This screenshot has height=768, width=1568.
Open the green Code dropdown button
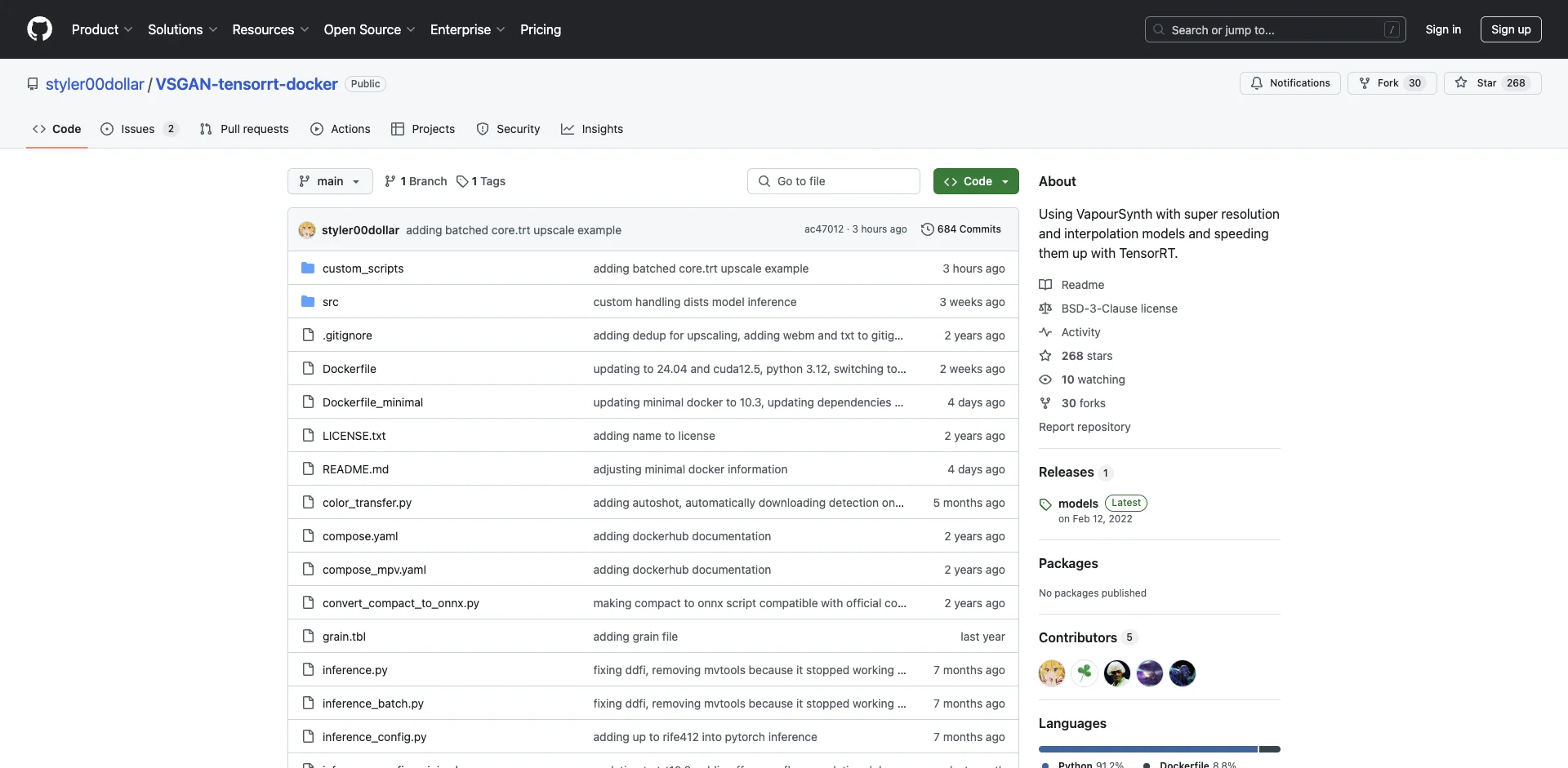click(976, 181)
